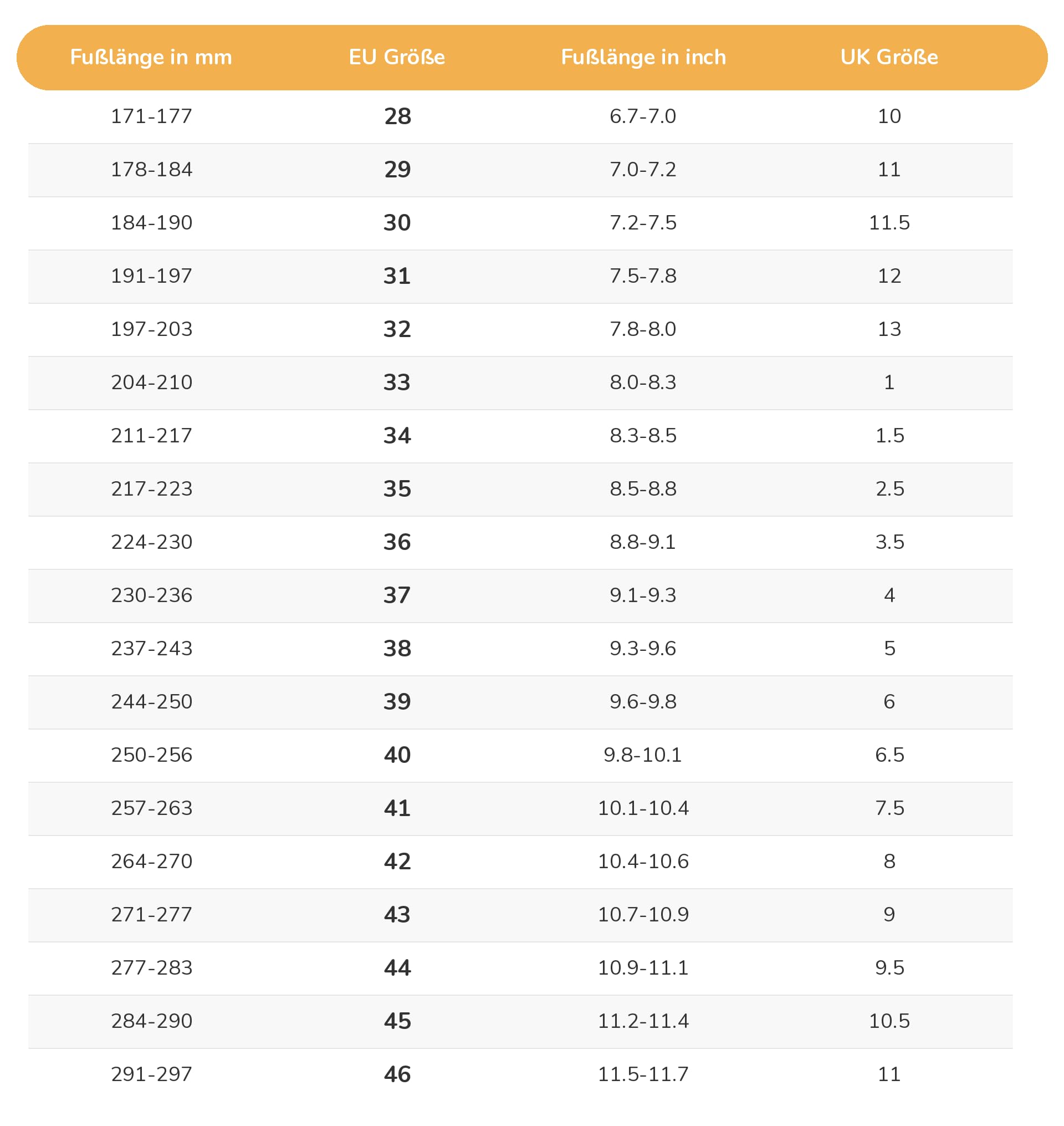The height and width of the screenshot is (1126, 1064).
Task: Click UK size 11.5 cell
Action: tap(889, 222)
